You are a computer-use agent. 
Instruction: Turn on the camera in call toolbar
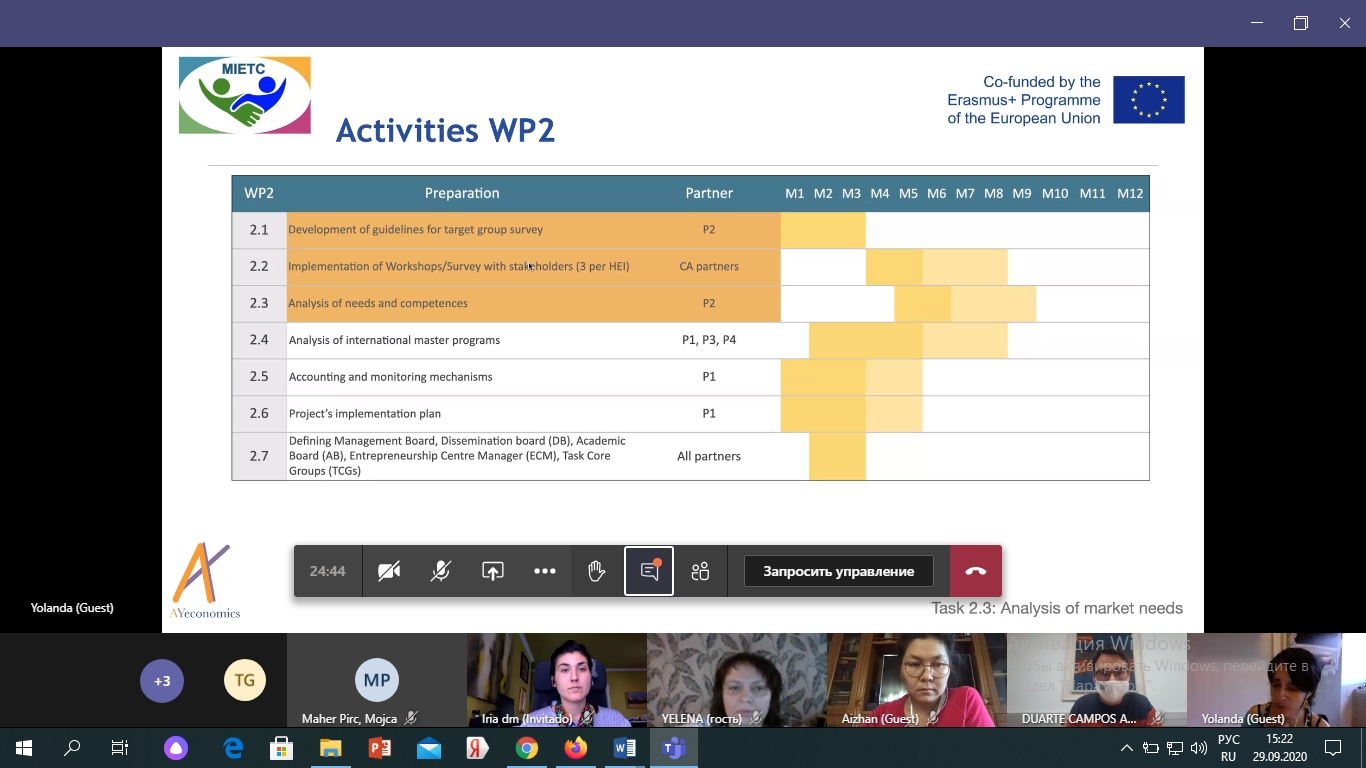point(389,571)
